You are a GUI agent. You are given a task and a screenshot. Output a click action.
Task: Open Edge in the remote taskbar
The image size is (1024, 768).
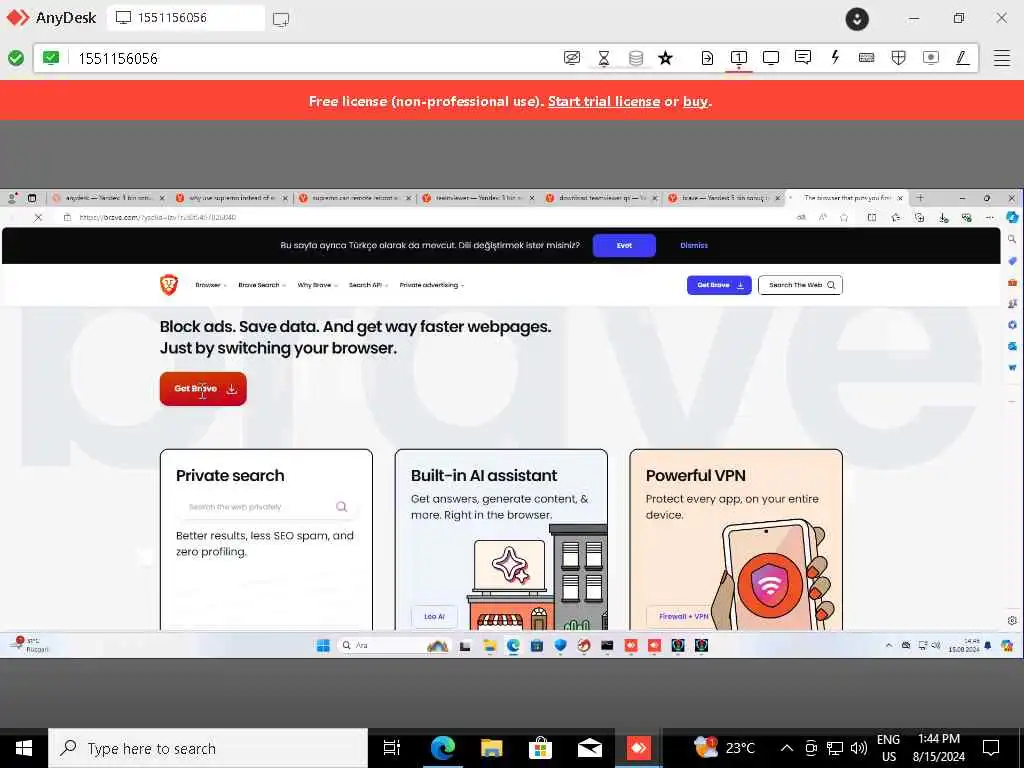pos(513,645)
